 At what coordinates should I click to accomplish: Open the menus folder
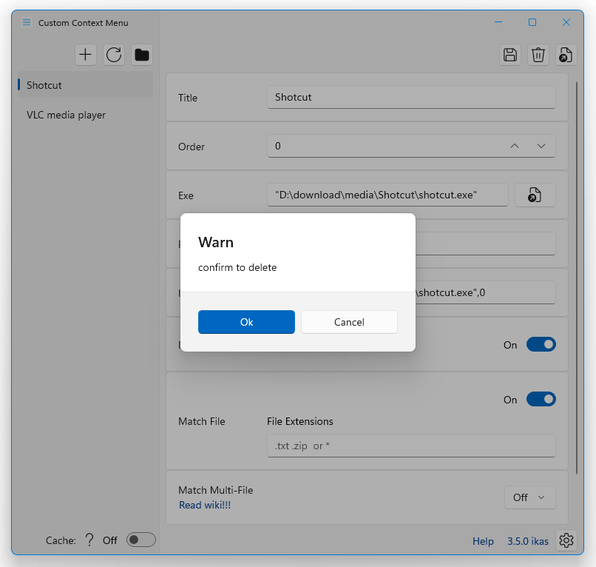click(x=142, y=55)
